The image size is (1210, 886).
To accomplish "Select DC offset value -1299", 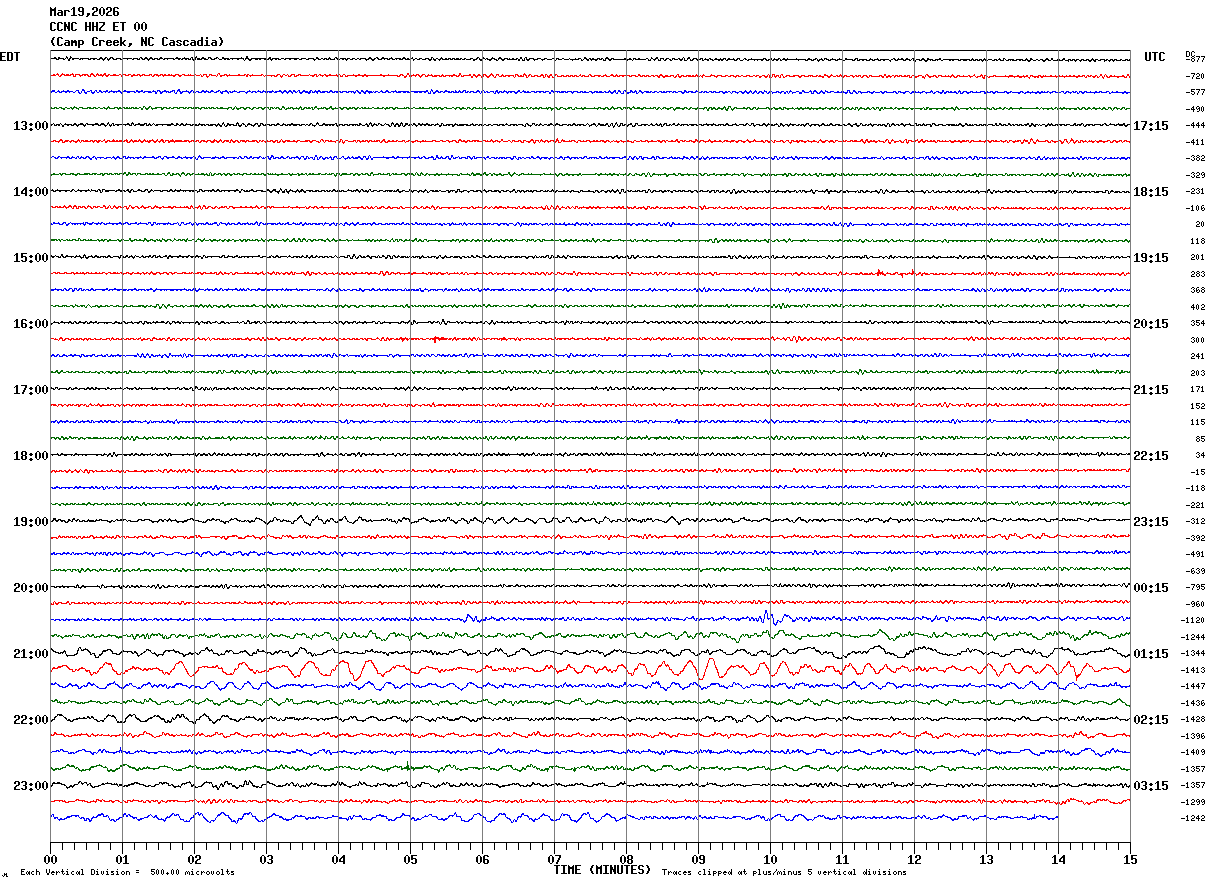I will pyautogui.click(x=1194, y=802).
